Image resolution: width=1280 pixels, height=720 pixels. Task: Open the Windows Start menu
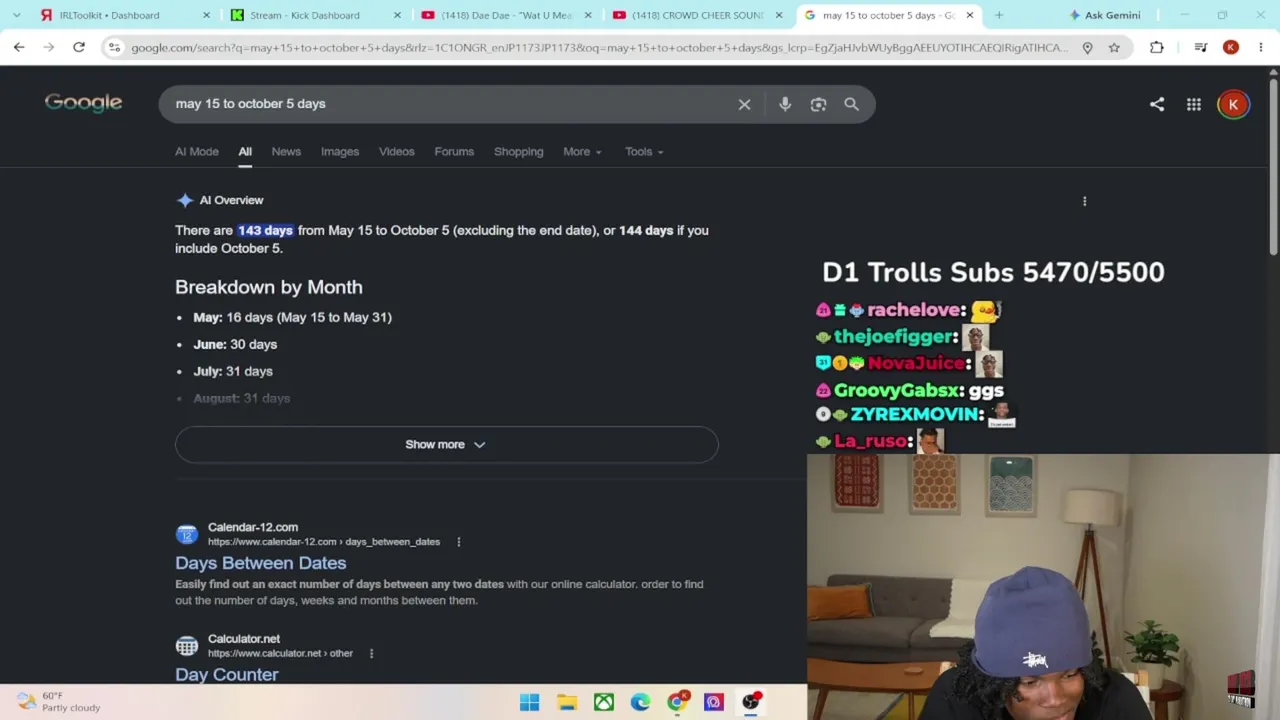[x=530, y=702]
